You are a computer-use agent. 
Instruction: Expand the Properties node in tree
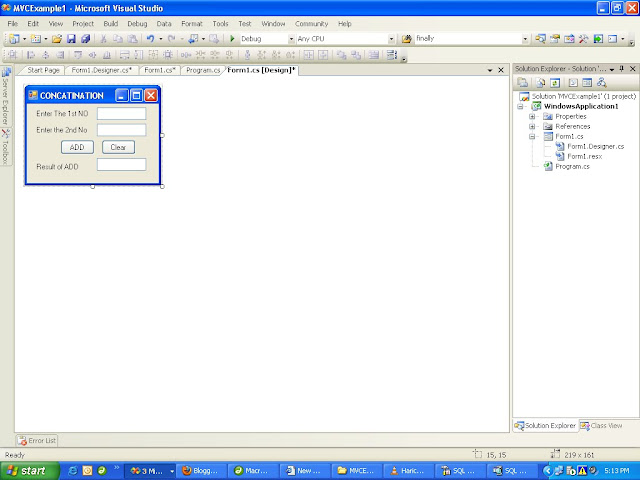pos(532,117)
